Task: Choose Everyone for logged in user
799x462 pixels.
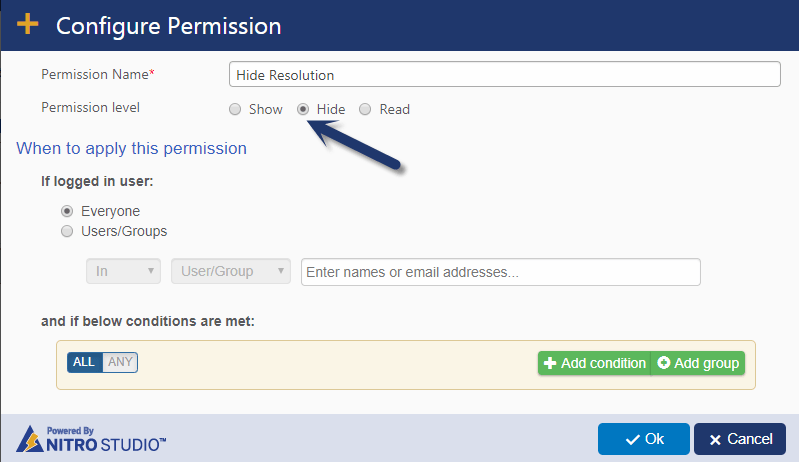Action: 67,211
